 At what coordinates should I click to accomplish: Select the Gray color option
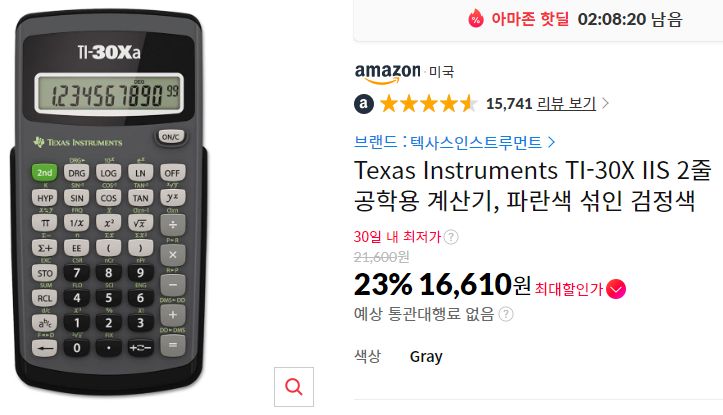point(426,357)
